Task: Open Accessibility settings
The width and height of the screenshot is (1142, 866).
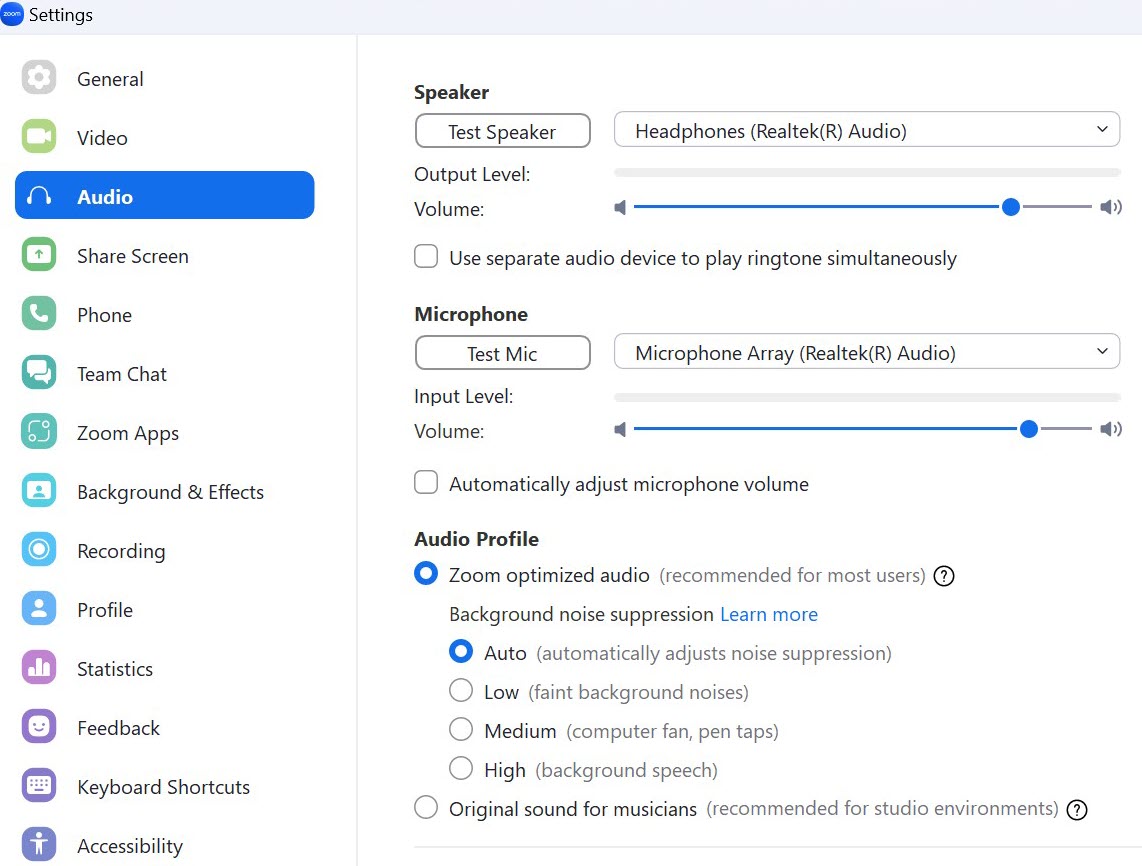Action: 165,846
